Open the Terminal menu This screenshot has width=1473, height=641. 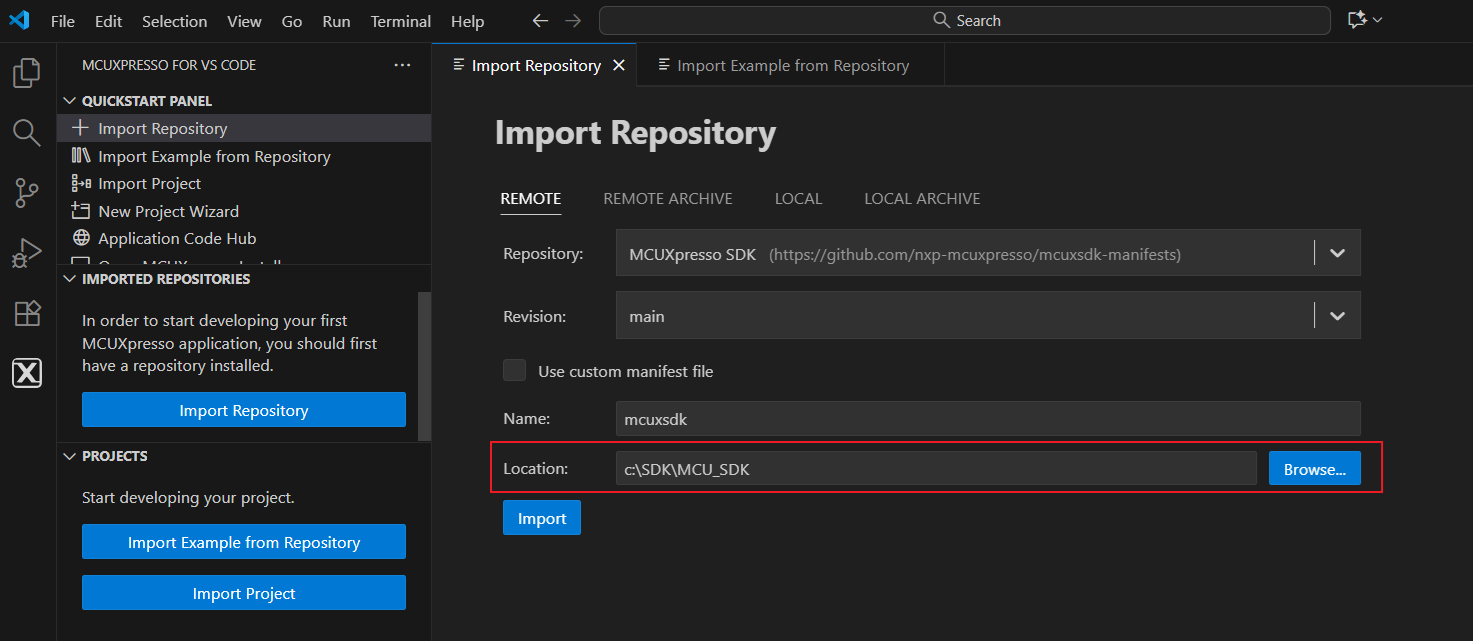pos(400,21)
